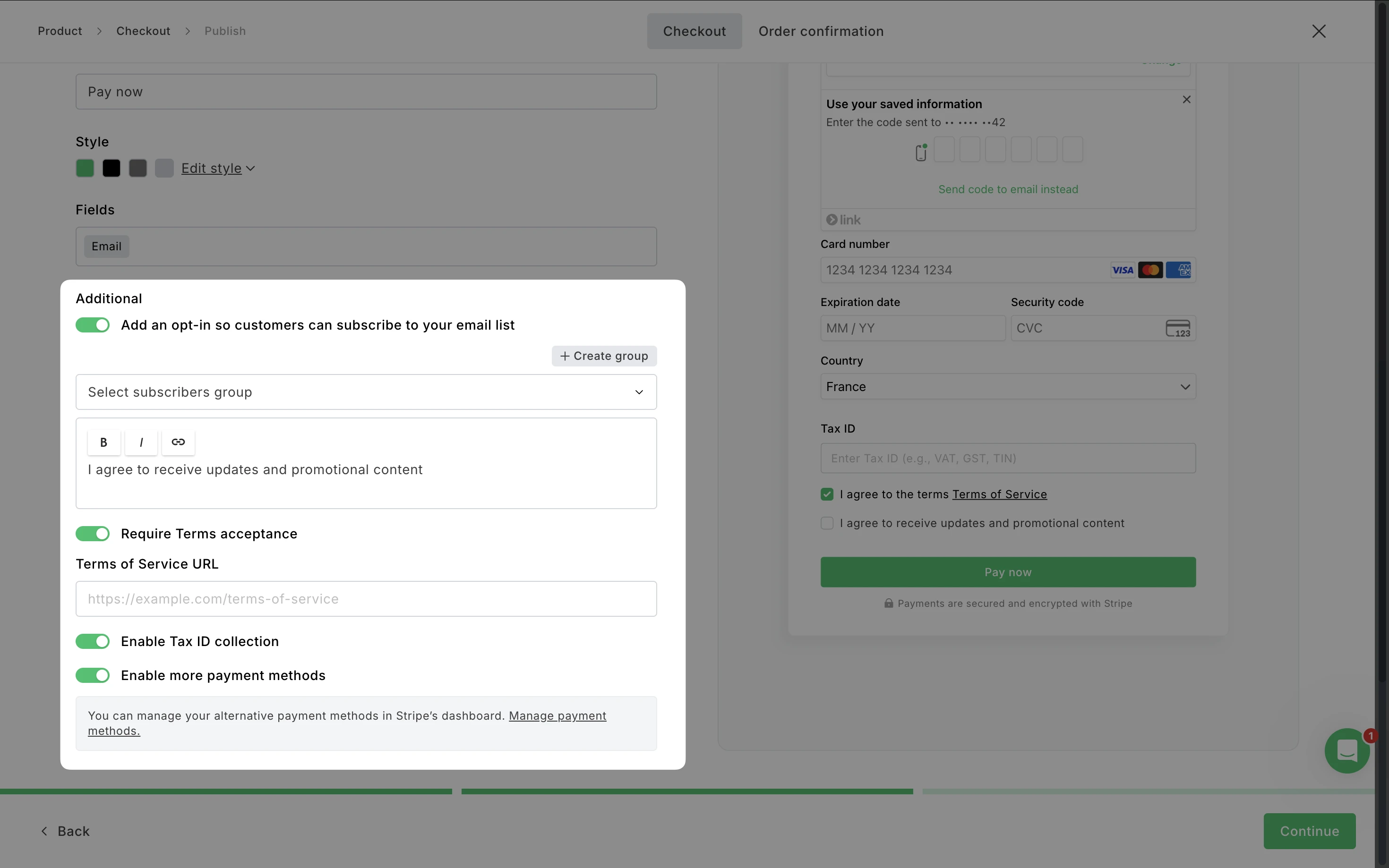Switch to the Order confirmation tab

pos(821,31)
